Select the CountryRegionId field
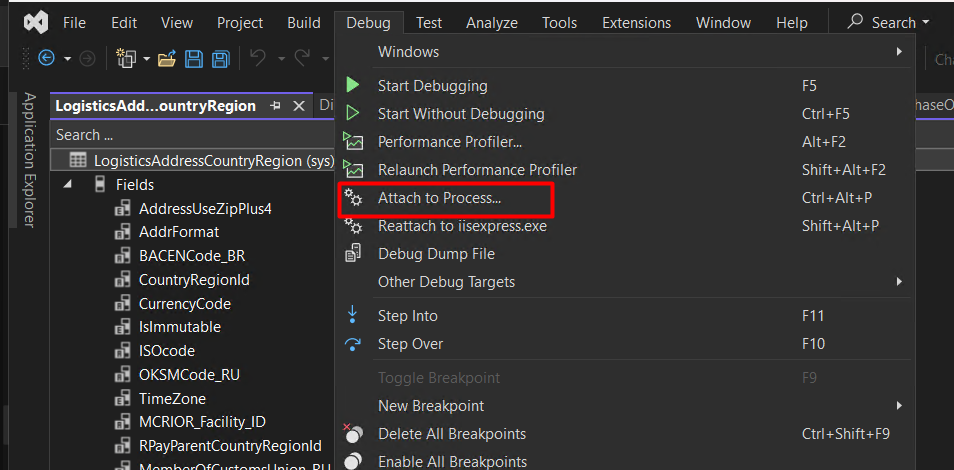Image resolution: width=954 pixels, height=470 pixels. [x=194, y=280]
